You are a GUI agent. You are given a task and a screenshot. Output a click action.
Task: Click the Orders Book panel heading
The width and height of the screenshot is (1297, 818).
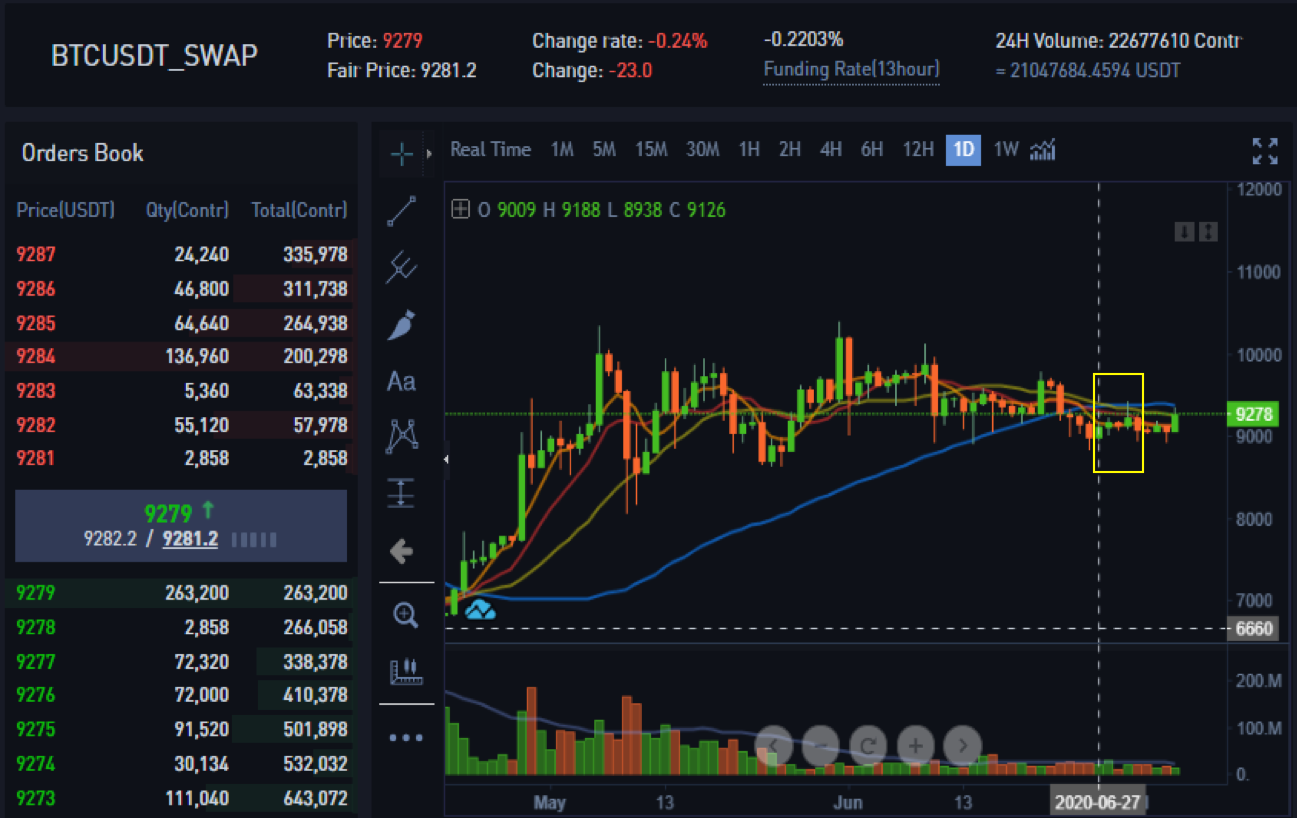(x=82, y=153)
